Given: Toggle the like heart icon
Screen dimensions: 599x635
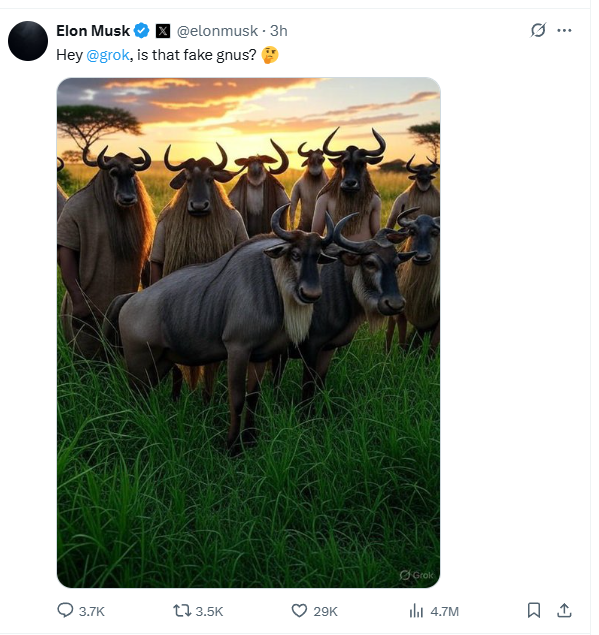Looking at the screenshot, I should tap(299, 611).
